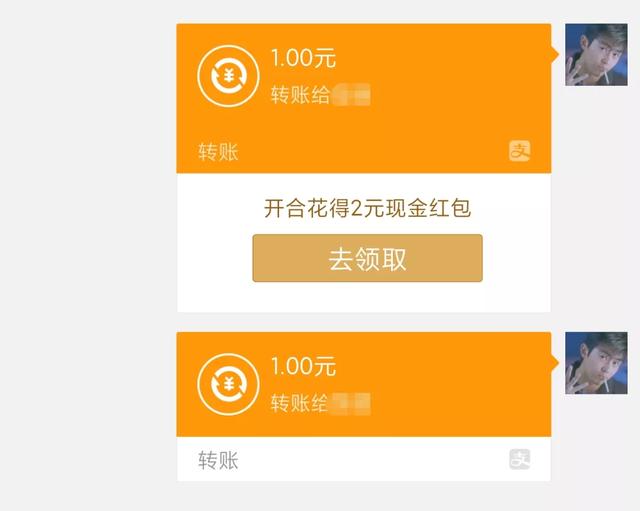Tap the speech bubble pointer of the first card

click(555, 54)
